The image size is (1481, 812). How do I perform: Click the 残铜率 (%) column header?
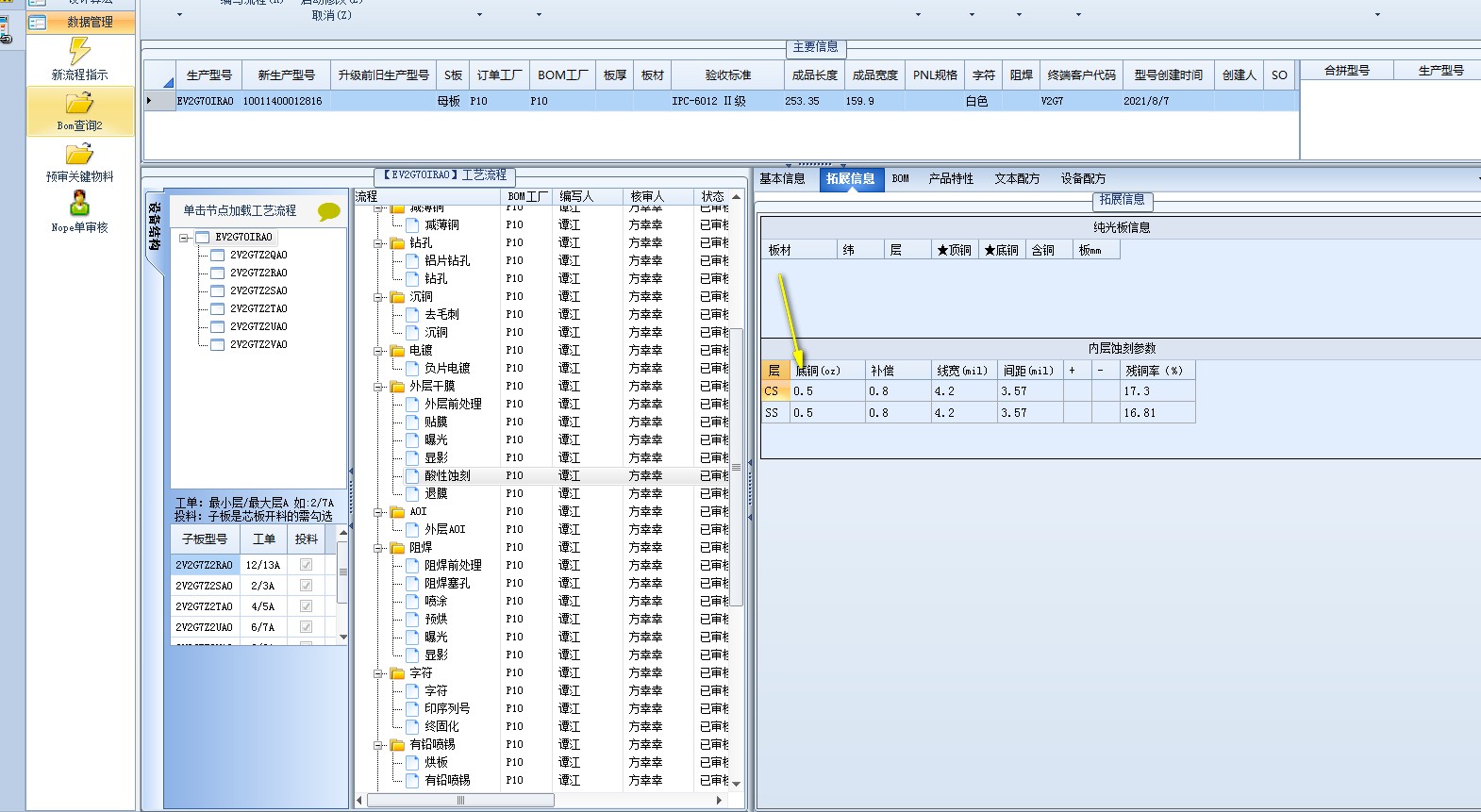tap(1157, 371)
